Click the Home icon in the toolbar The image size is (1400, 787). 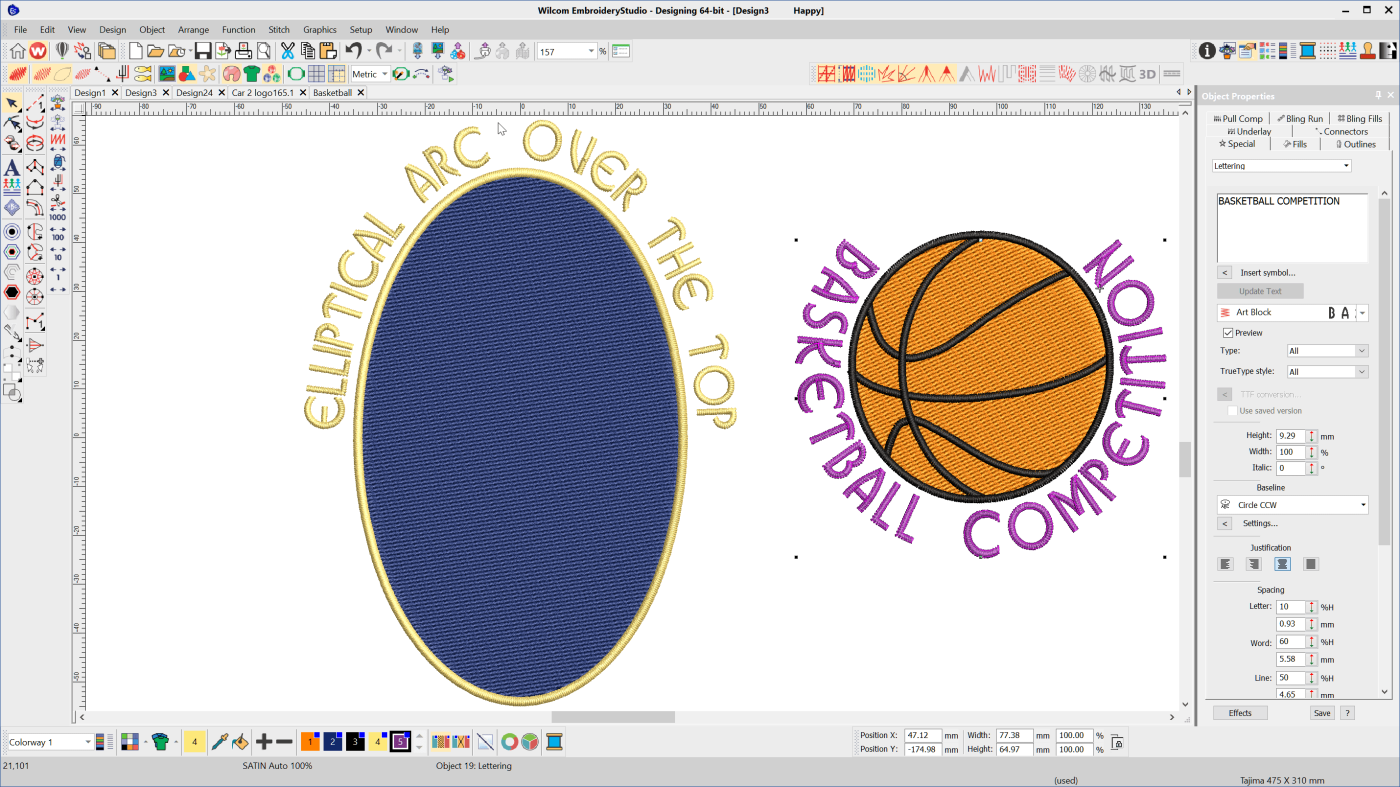[x=18, y=51]
